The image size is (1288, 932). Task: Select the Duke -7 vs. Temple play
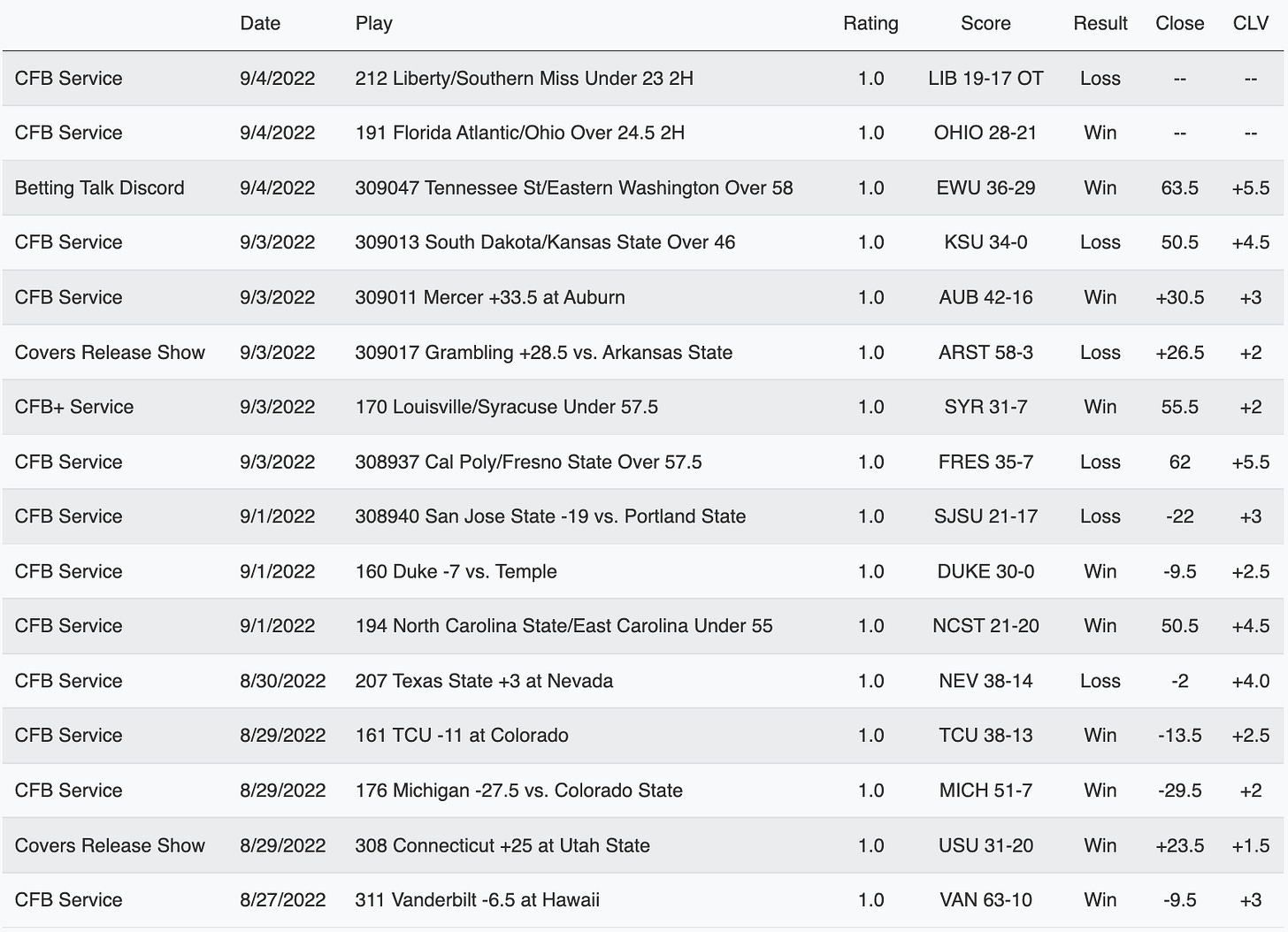(456, 572)
